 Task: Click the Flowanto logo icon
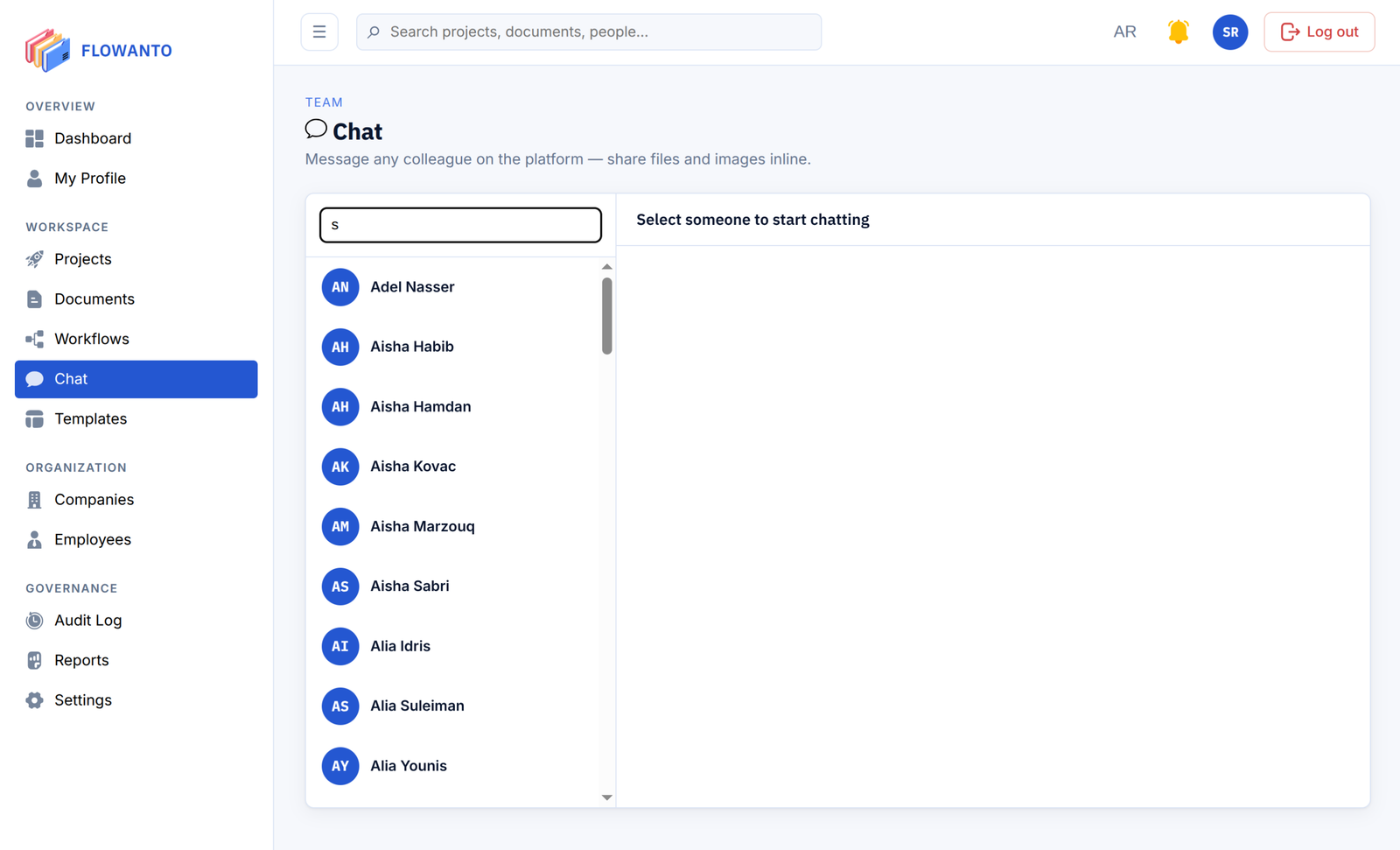[47, 50]
